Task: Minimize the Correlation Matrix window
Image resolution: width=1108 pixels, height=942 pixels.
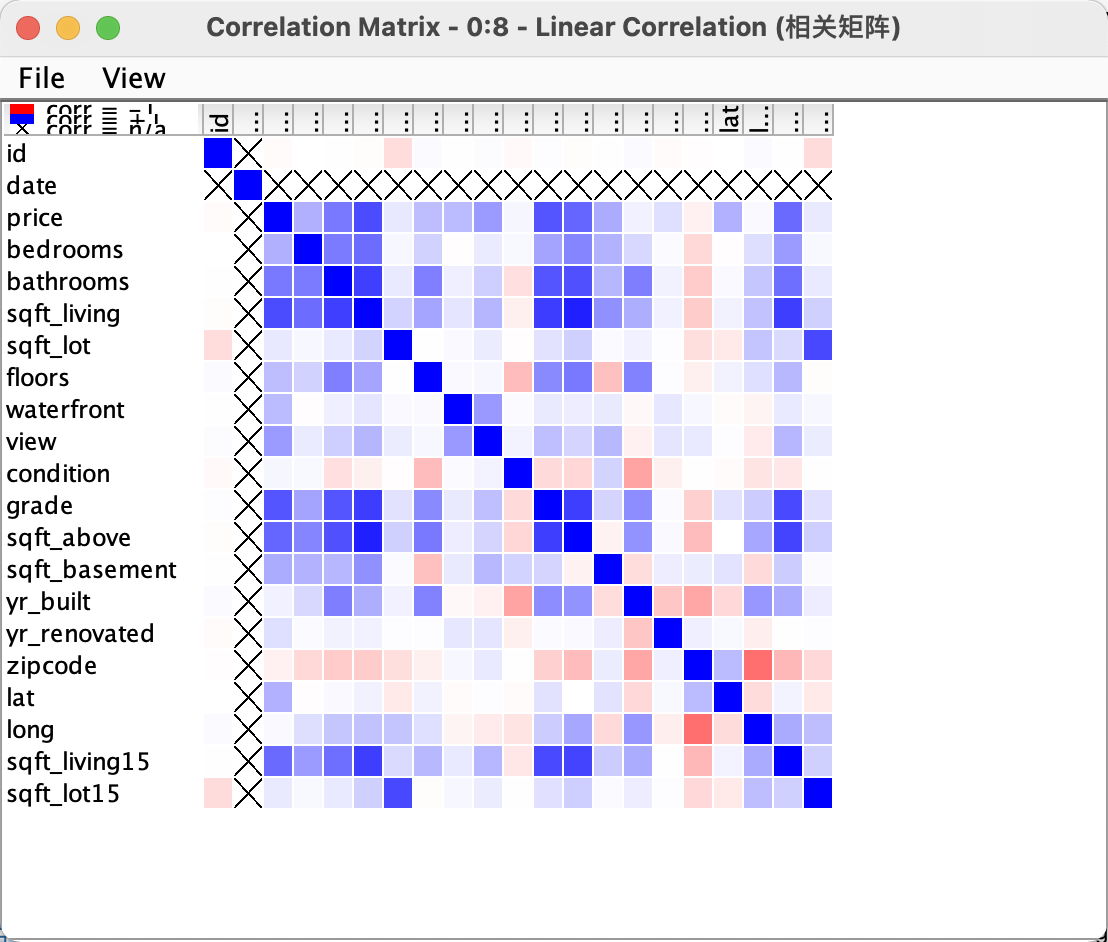Action: (x=68, y=28)
